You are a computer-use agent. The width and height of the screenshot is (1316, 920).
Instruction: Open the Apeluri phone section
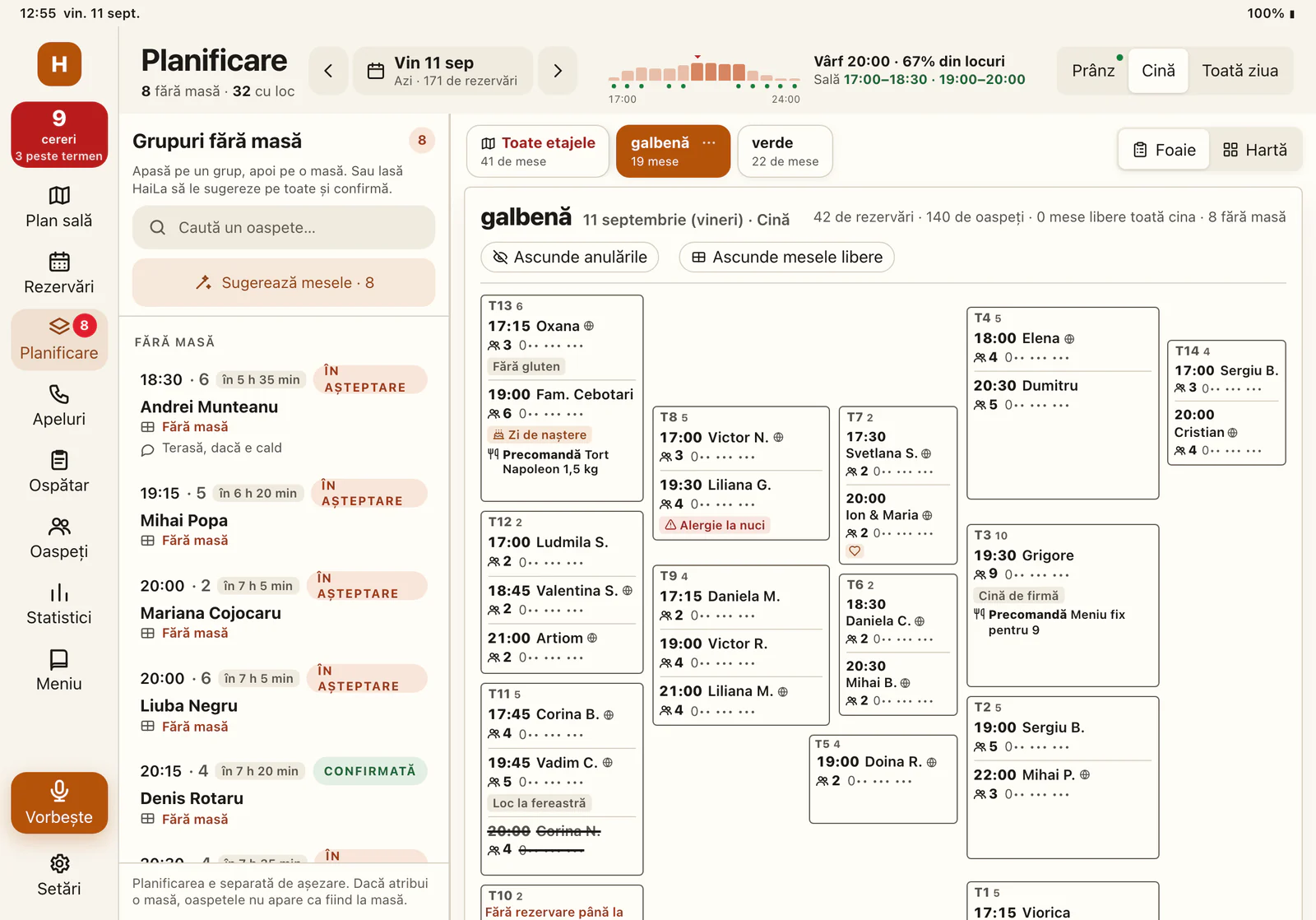coord(59,406)
